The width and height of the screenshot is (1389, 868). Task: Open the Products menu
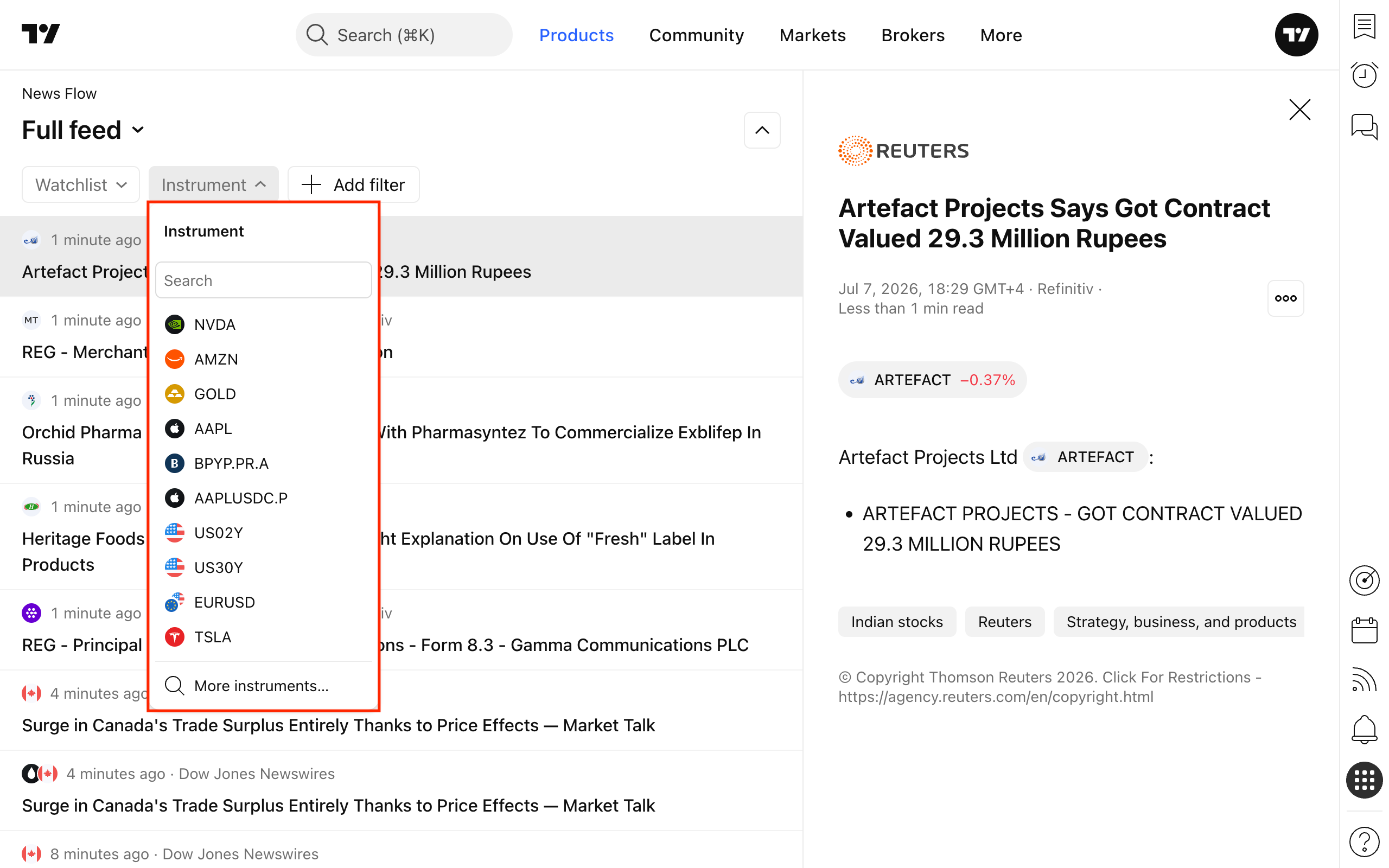point(576,35)
